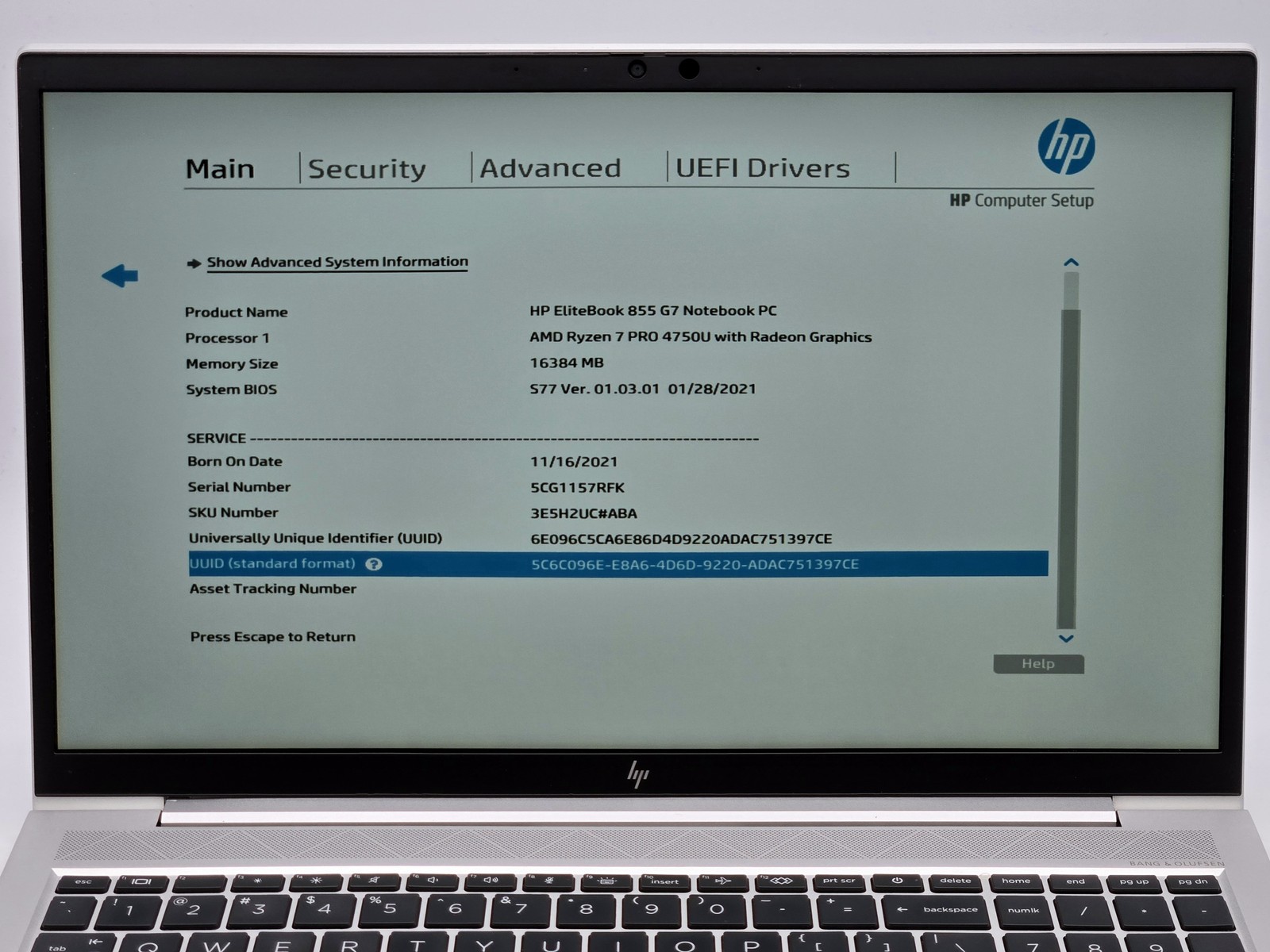Click Universally Unique Identifier (UUID) label
The width and height of the screenshot is (1270, 952).
coord(315,539)
